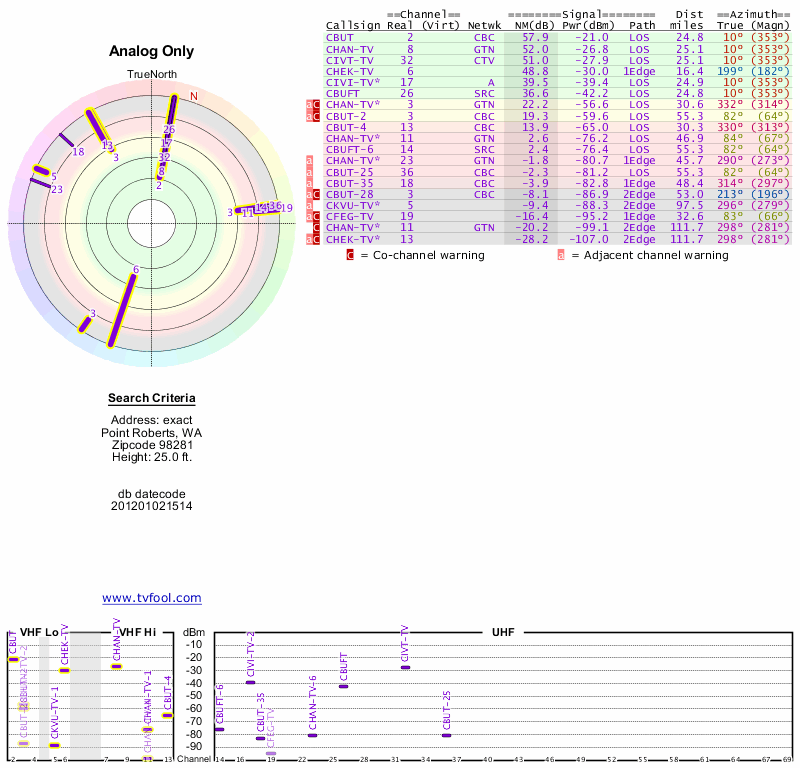The height and width of the screenshot is (768, 800).
Task: Click the red co-channel warning legend icon
Action: coord(349,255)
